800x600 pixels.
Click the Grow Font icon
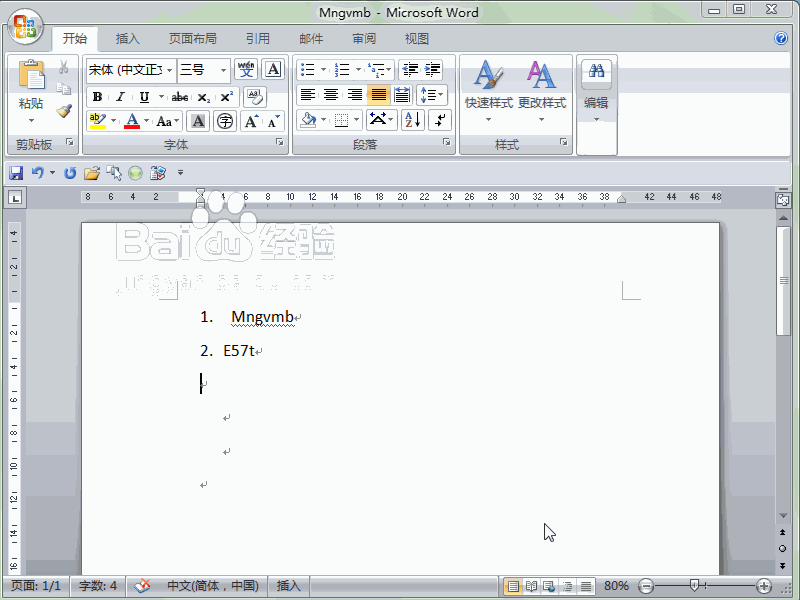(251, 121)
